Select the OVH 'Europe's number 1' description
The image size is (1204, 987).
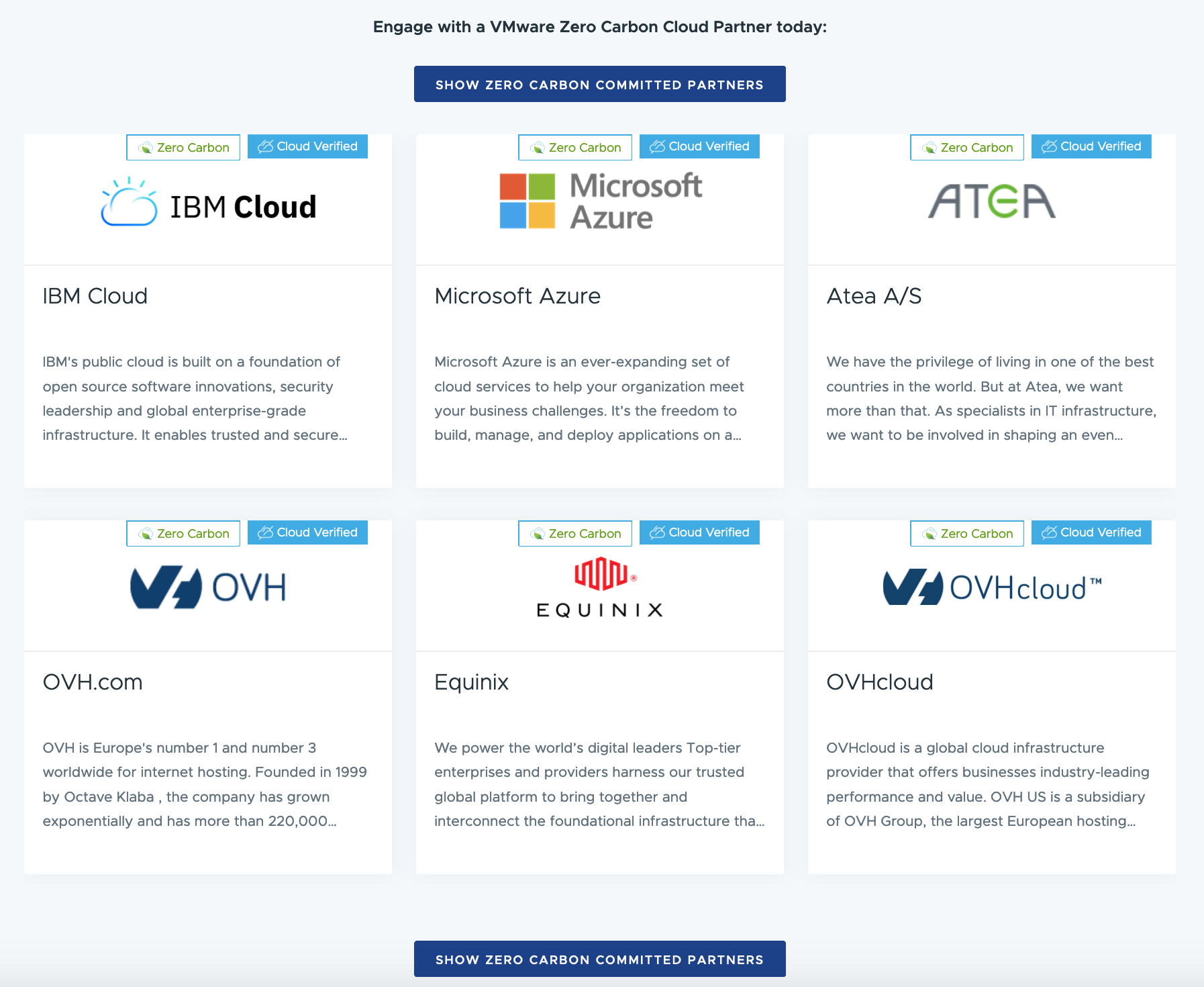pos(205,784)
